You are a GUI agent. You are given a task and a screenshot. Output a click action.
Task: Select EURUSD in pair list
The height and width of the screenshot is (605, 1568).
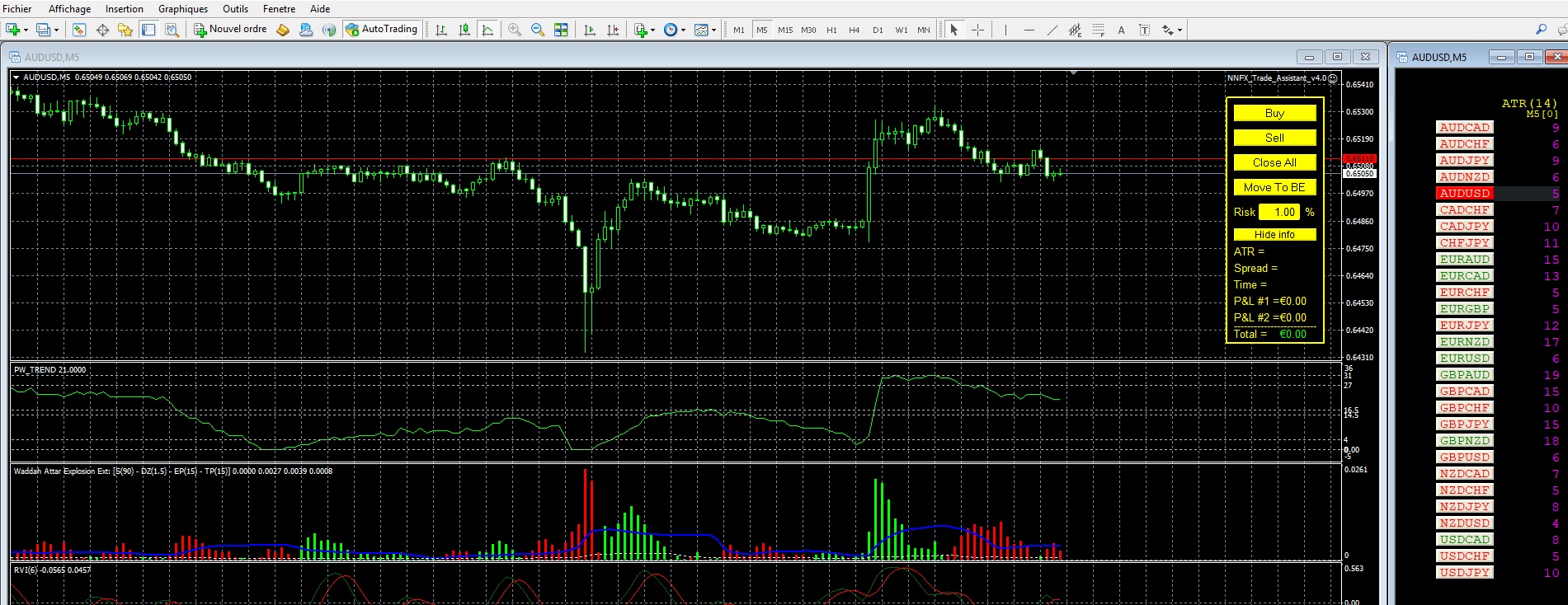tap(1464, 358)
